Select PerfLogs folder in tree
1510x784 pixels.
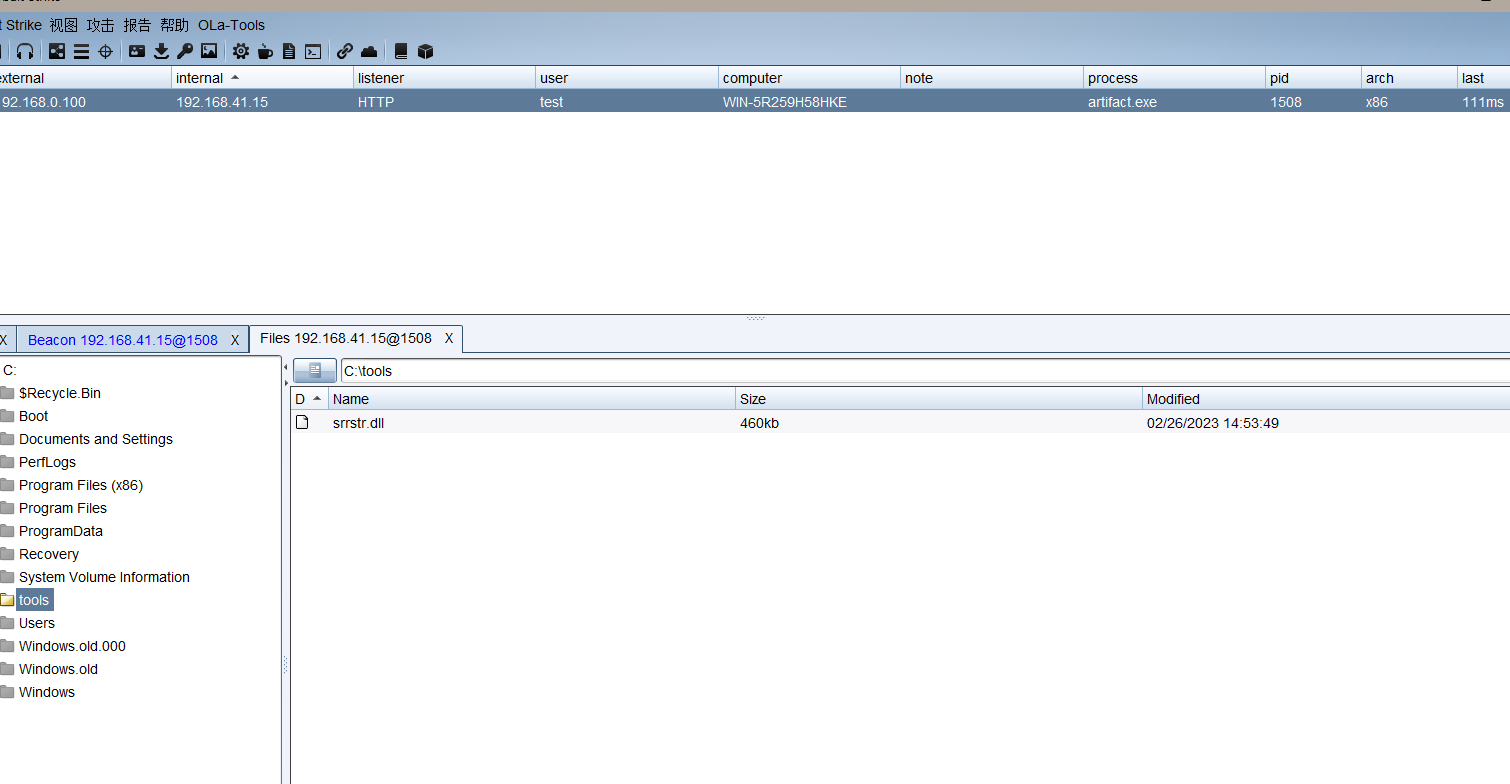(x=47, y=462)
